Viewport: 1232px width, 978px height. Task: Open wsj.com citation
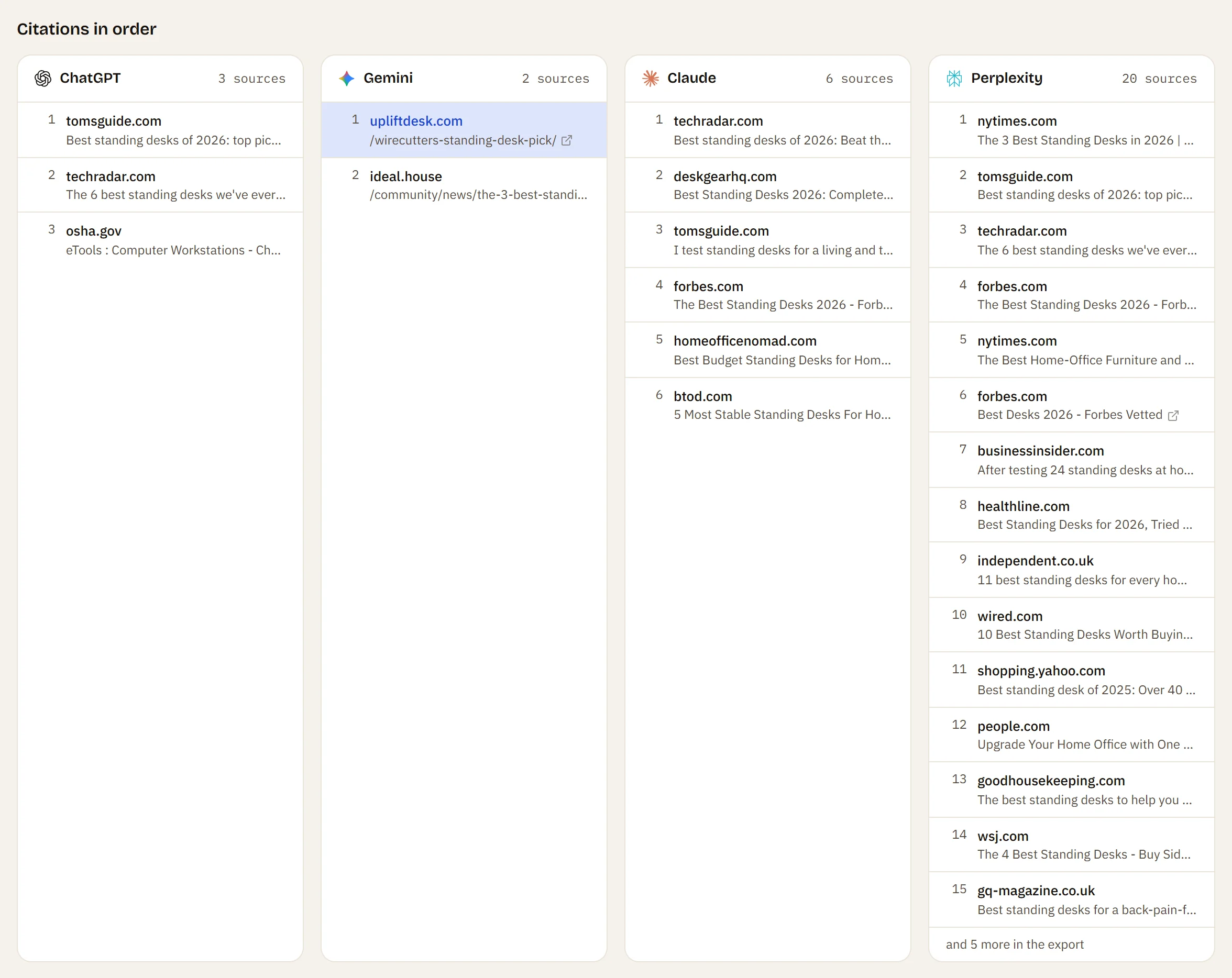[1071, 845]
